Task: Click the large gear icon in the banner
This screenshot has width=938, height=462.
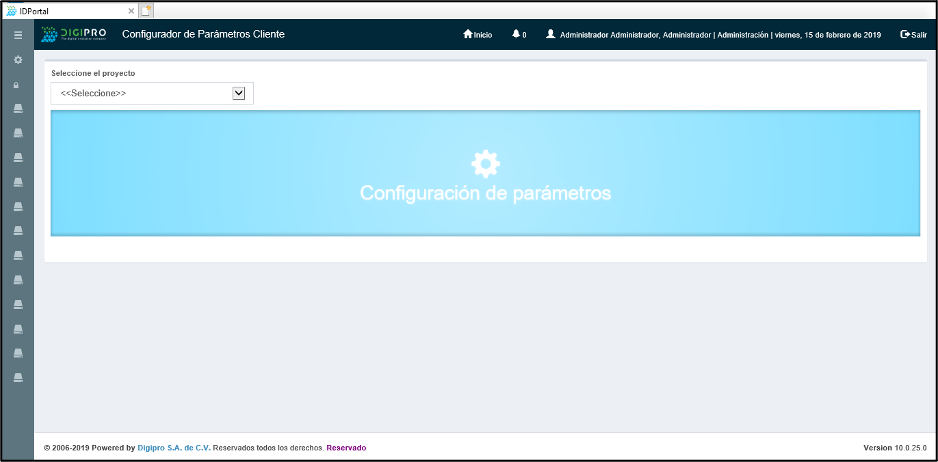Action: (485, 162)
